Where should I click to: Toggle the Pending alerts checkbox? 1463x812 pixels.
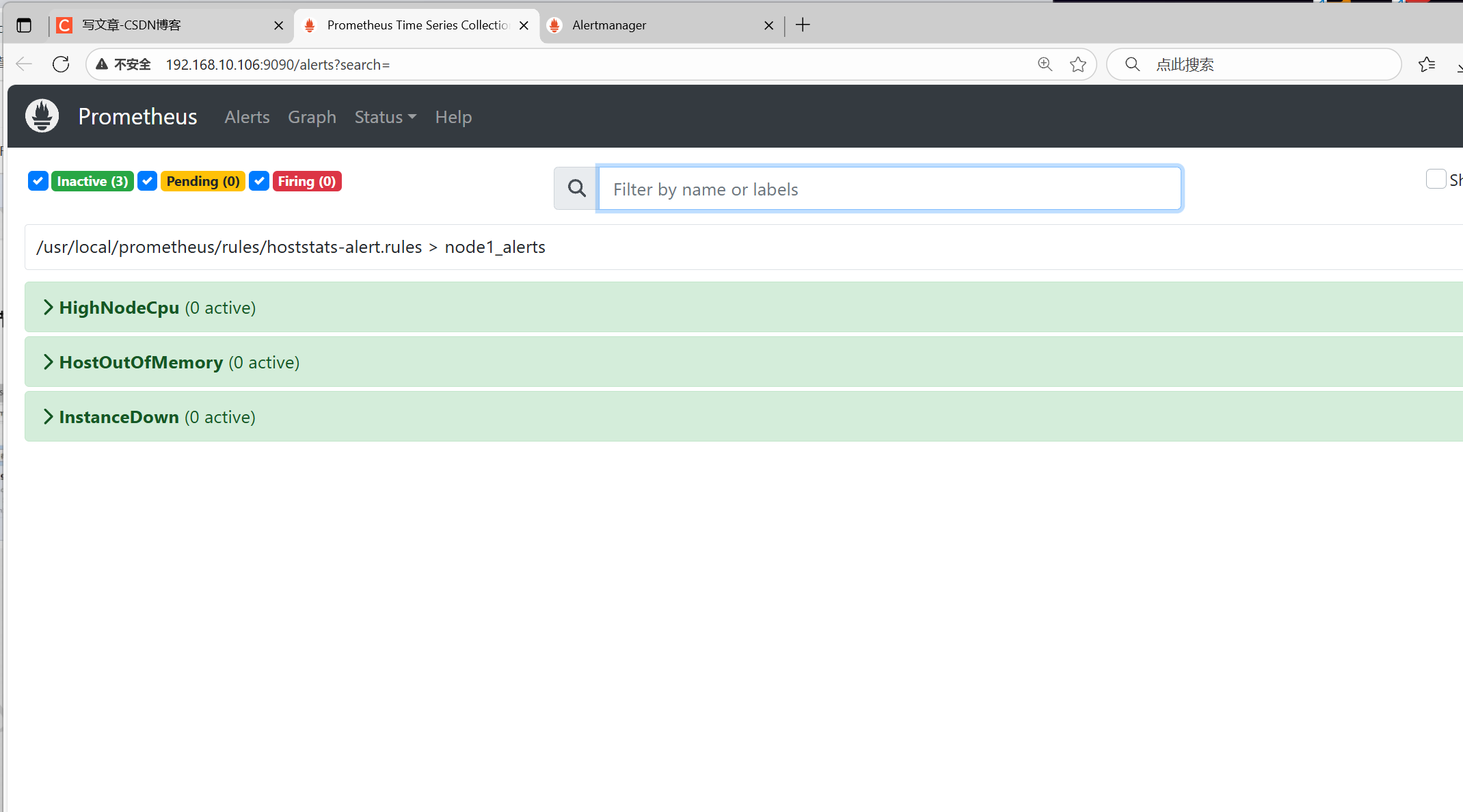148,181
